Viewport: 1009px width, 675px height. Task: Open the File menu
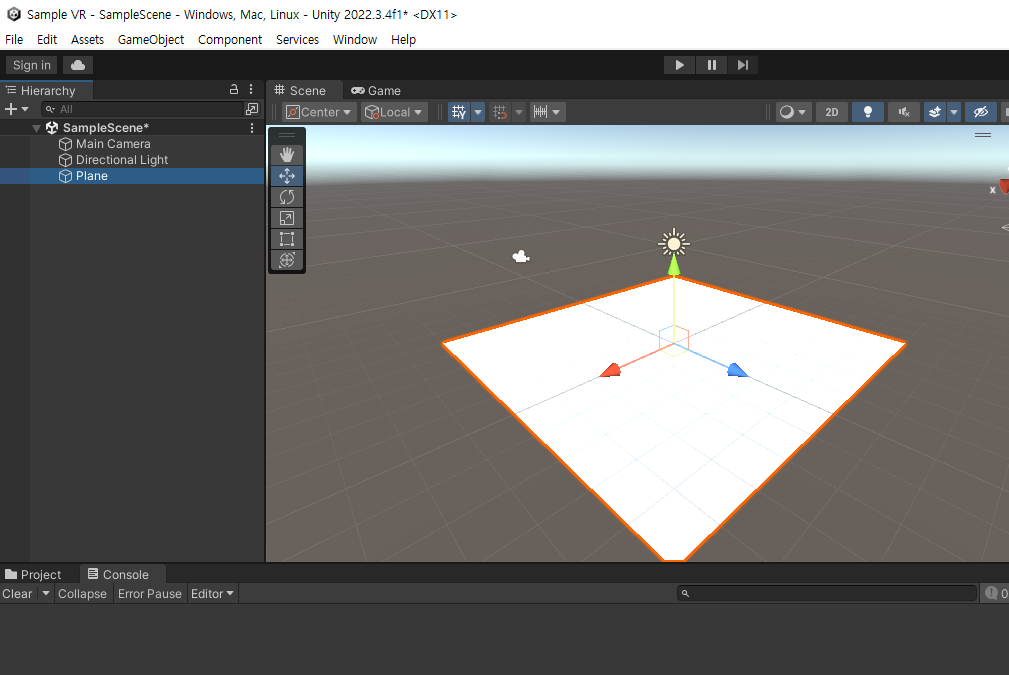click(x=14, y=39)
